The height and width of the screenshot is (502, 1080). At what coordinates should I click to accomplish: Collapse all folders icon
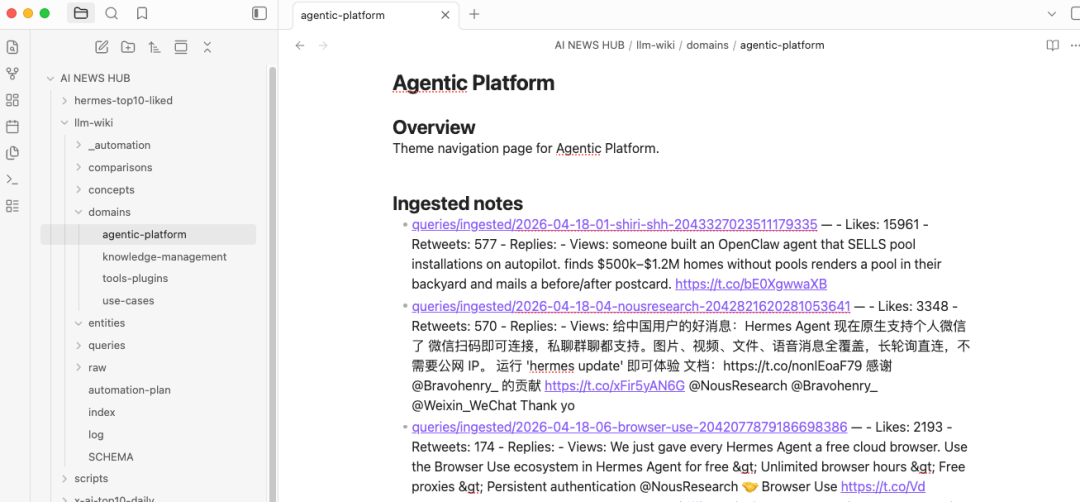click(x=207, y=47)
